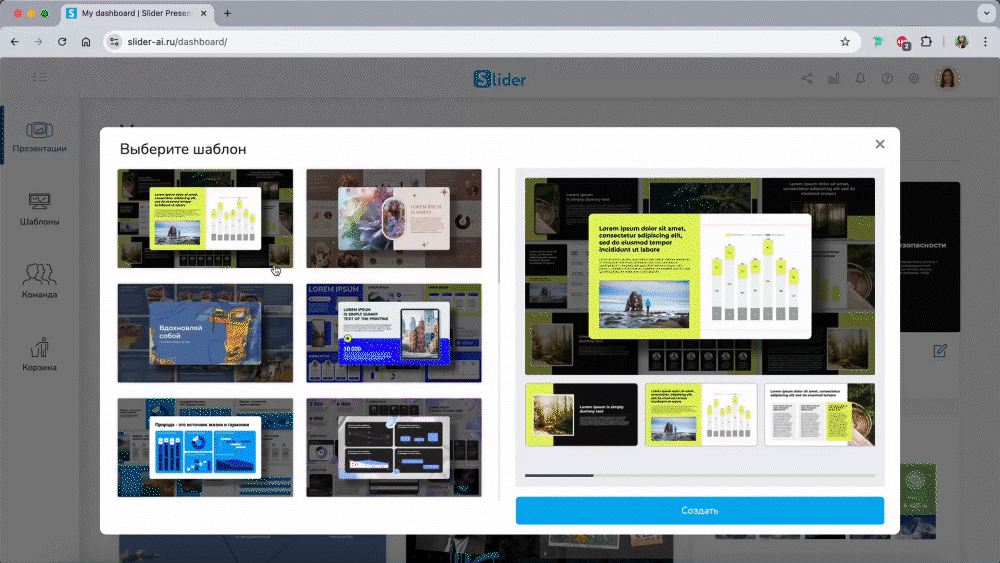Screen dimensions: 1000x563
Task: Reload the page in browser
Action: click(x=62, y=41)
